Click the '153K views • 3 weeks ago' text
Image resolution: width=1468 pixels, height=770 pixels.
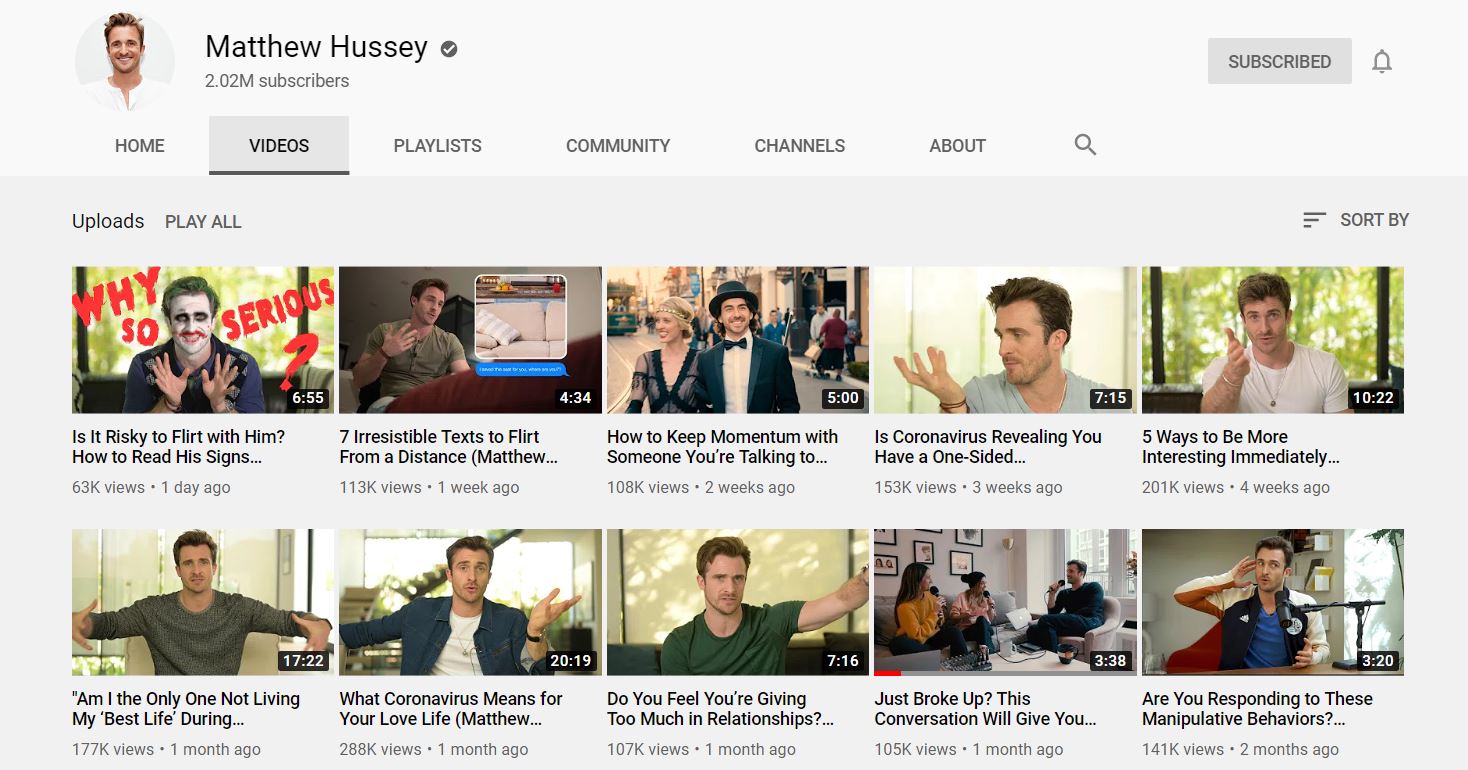click(x=968, y=488)
